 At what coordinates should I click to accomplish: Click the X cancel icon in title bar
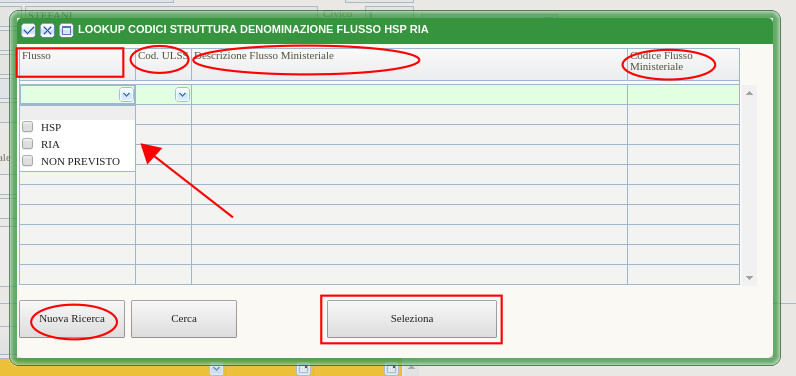pyautogui.click(x=47, y=30)
